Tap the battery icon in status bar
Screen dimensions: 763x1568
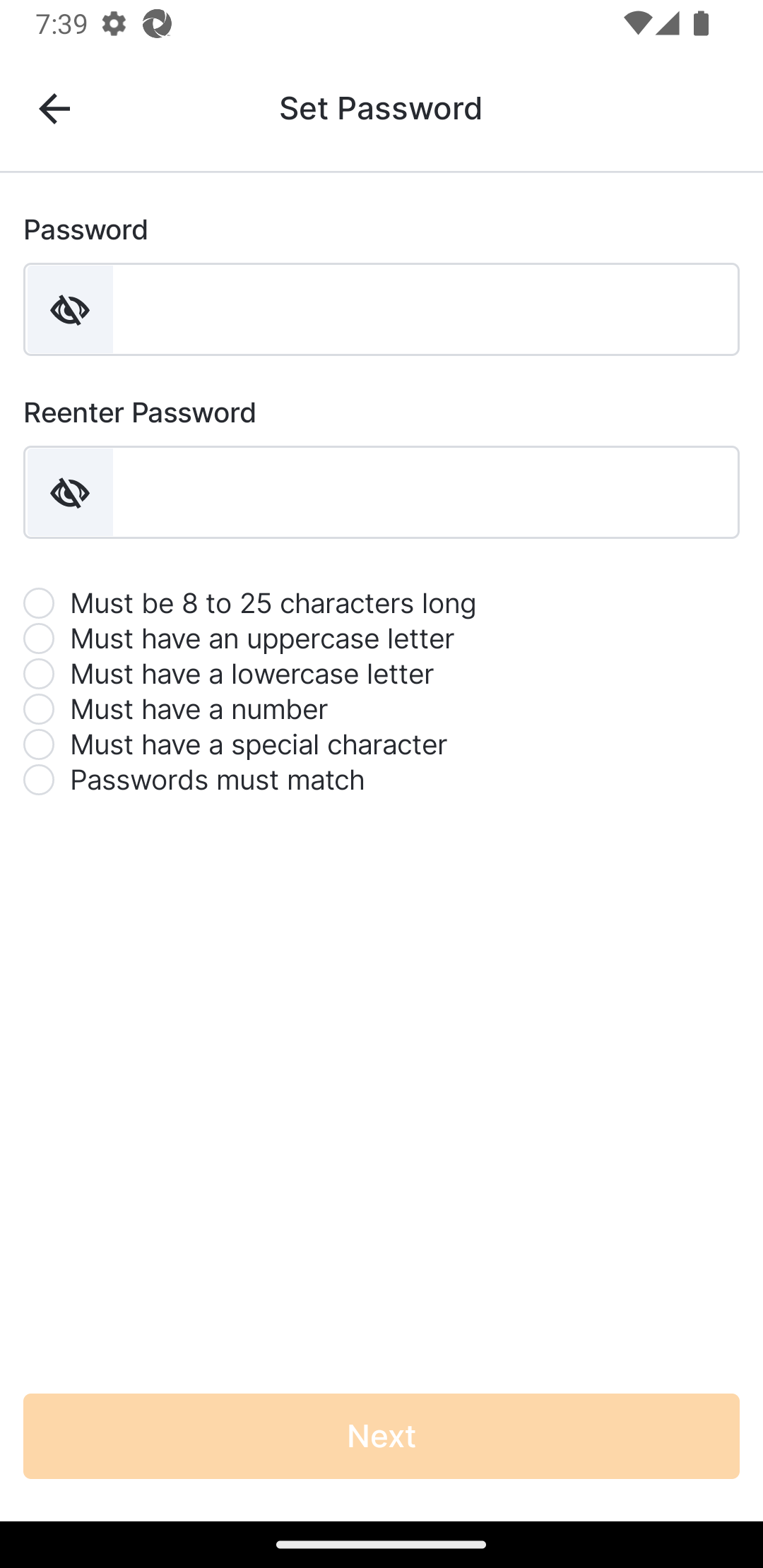coord(701,24)
